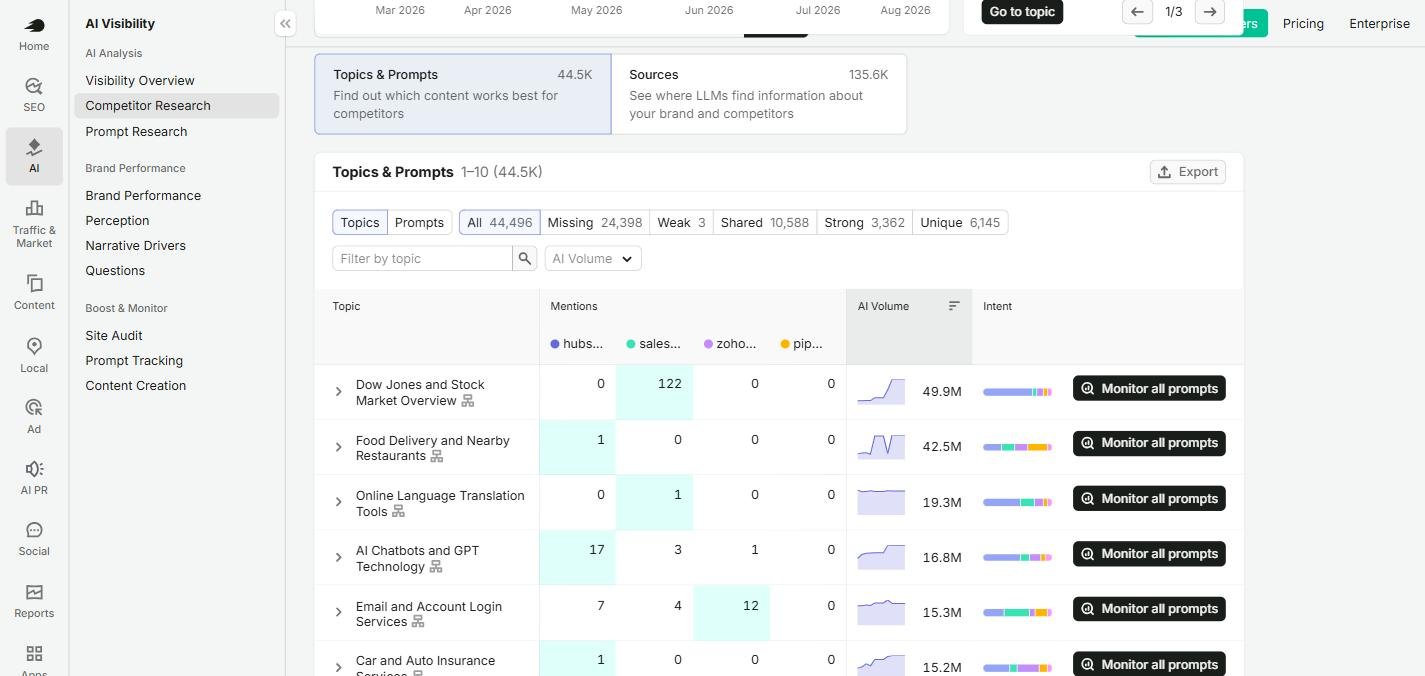This screenshot has height=676, width=1425.
Task: Click the Export button
Action: pyautogui.click(x=1188, y=172)
